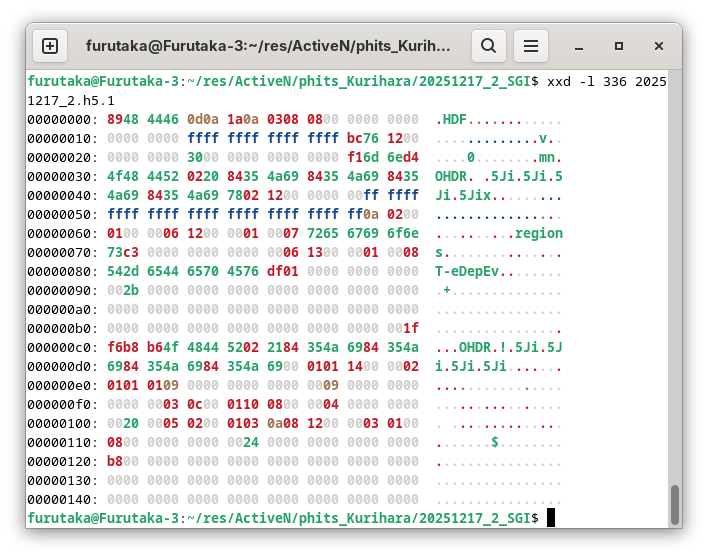708x557 pixels.
Task: Click the T-eDepEv text in the ASCII column
Action: (x=473, y=271)
